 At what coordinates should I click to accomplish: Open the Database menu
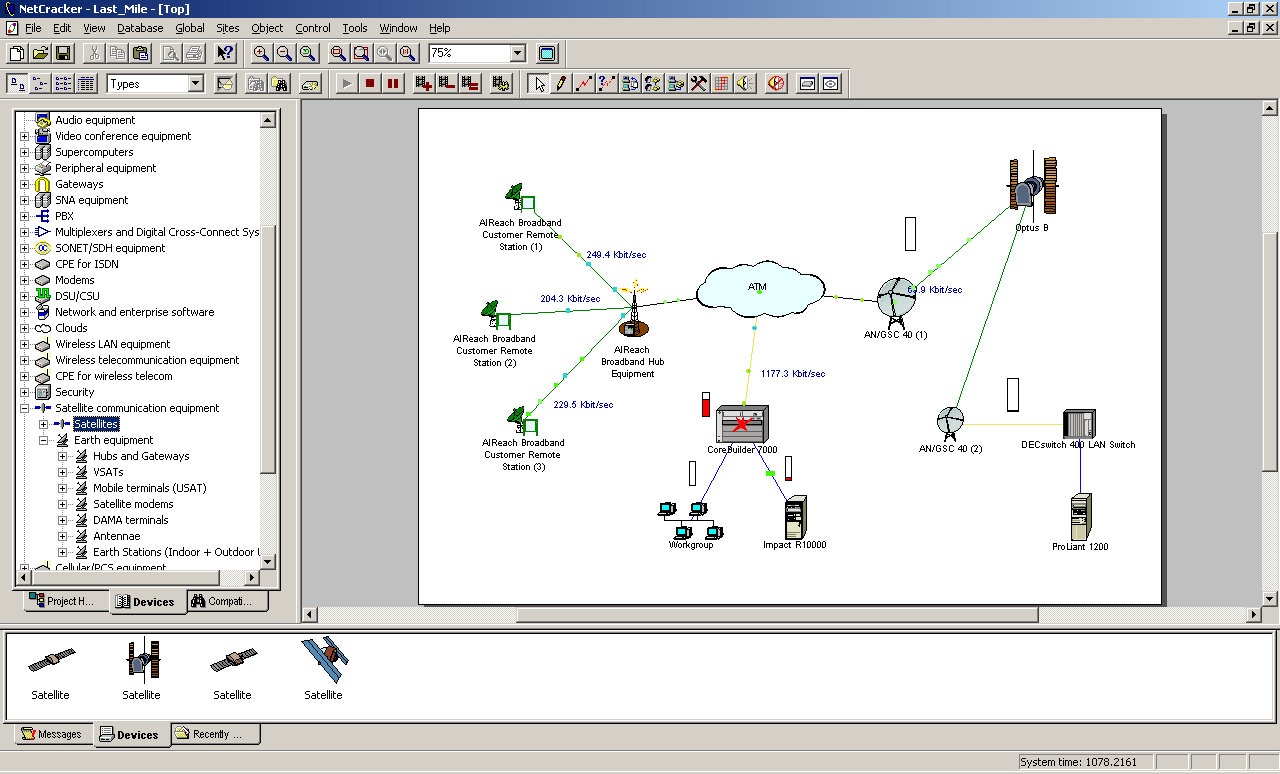point(140,28)
